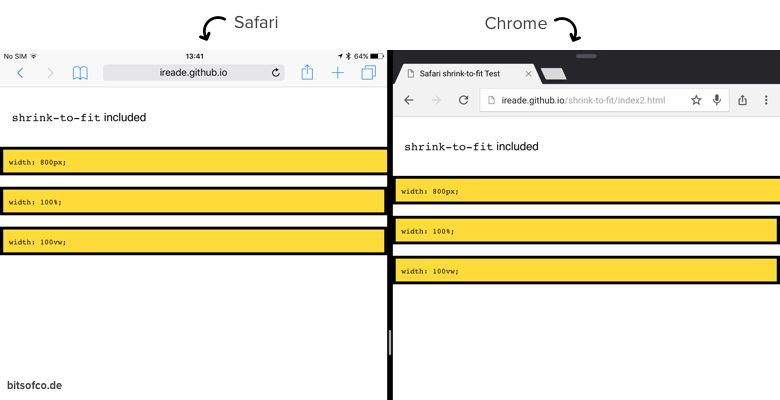Click split view handle atop Chrome
Image resolution: width=780 pixels, height=400 pixels.
click(586, 56)
